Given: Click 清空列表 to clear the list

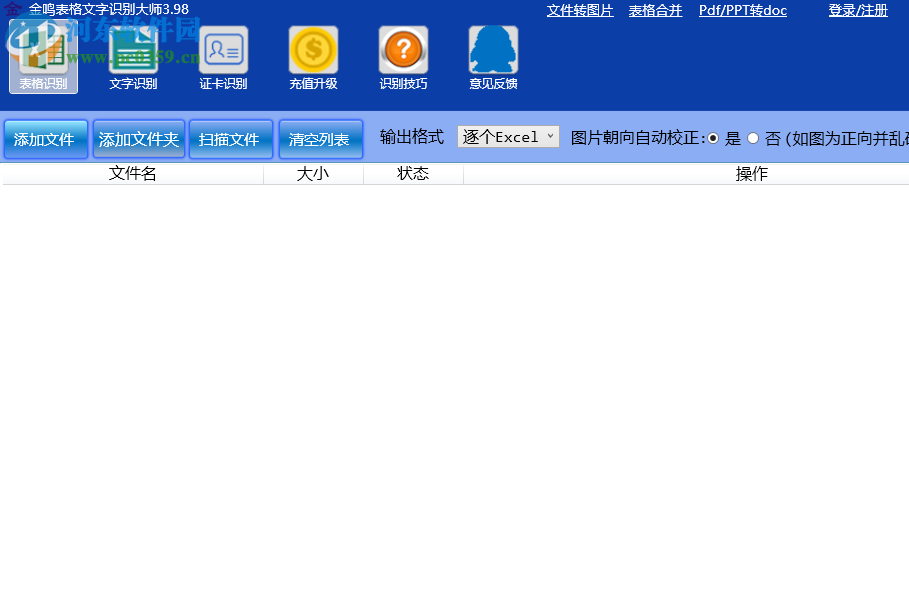Looking at the screenshot, I should tap(320, 139).
